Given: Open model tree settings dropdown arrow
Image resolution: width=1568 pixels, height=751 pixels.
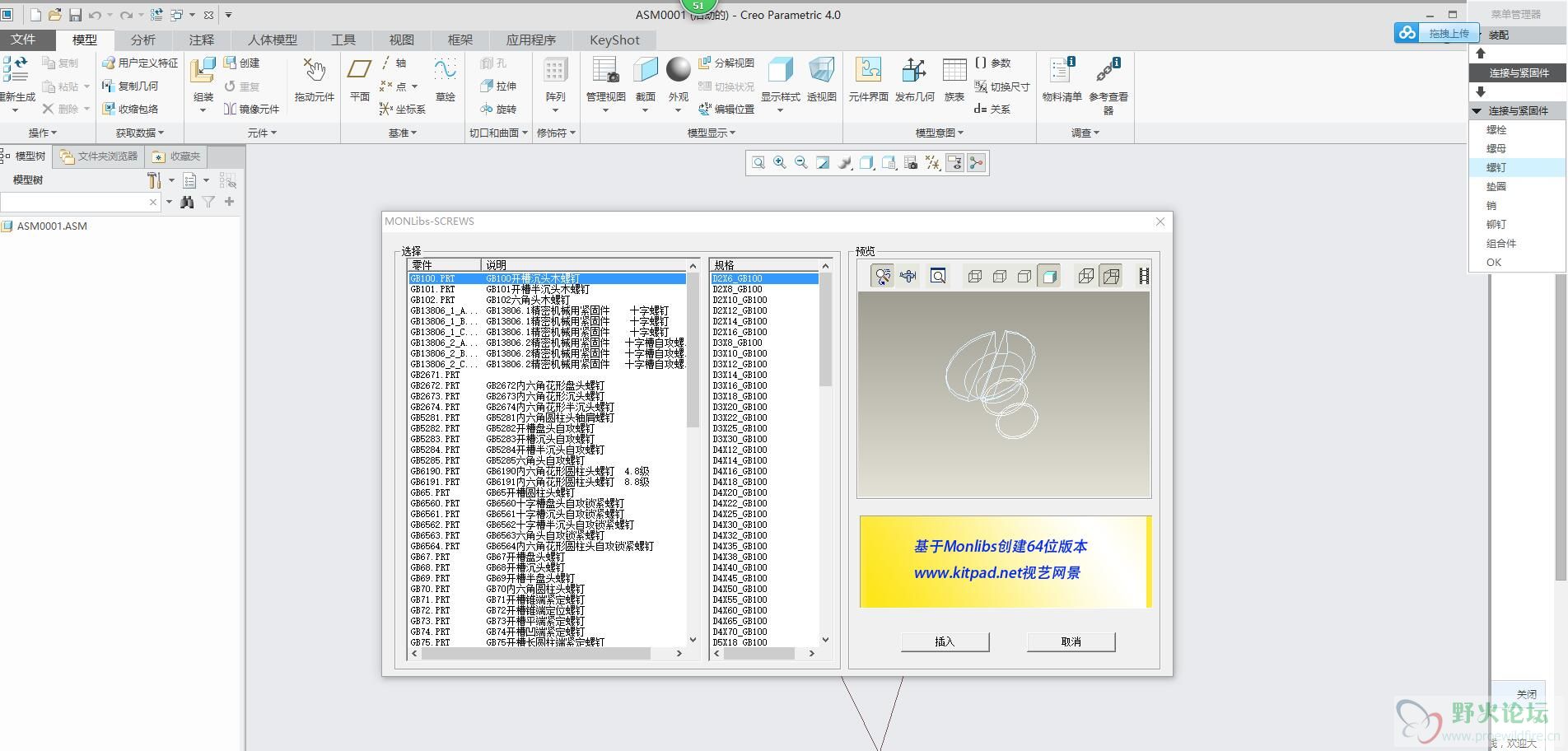Looking at the screenshot, I should coord(172,180).
